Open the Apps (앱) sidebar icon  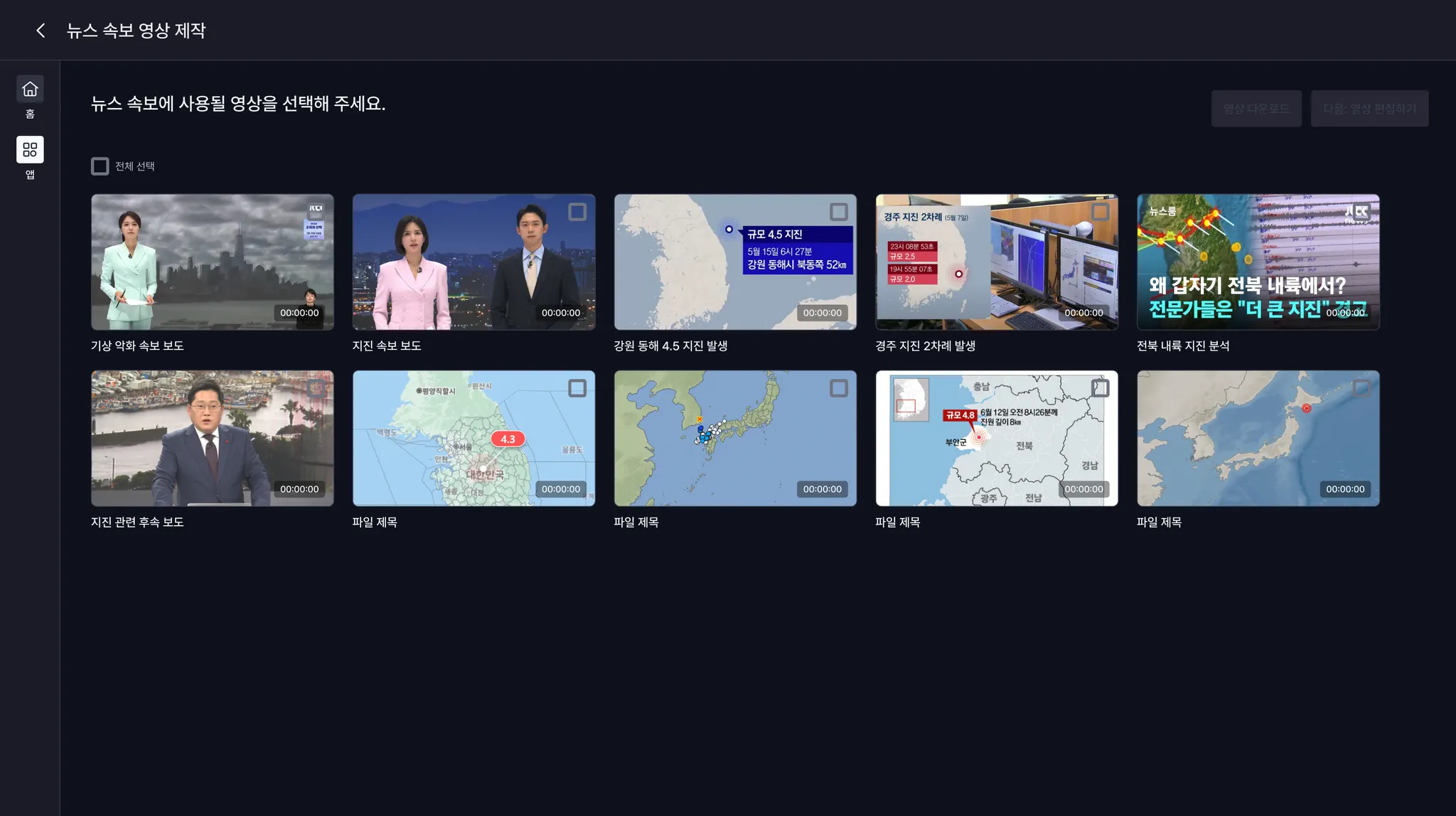click(30, 150)
